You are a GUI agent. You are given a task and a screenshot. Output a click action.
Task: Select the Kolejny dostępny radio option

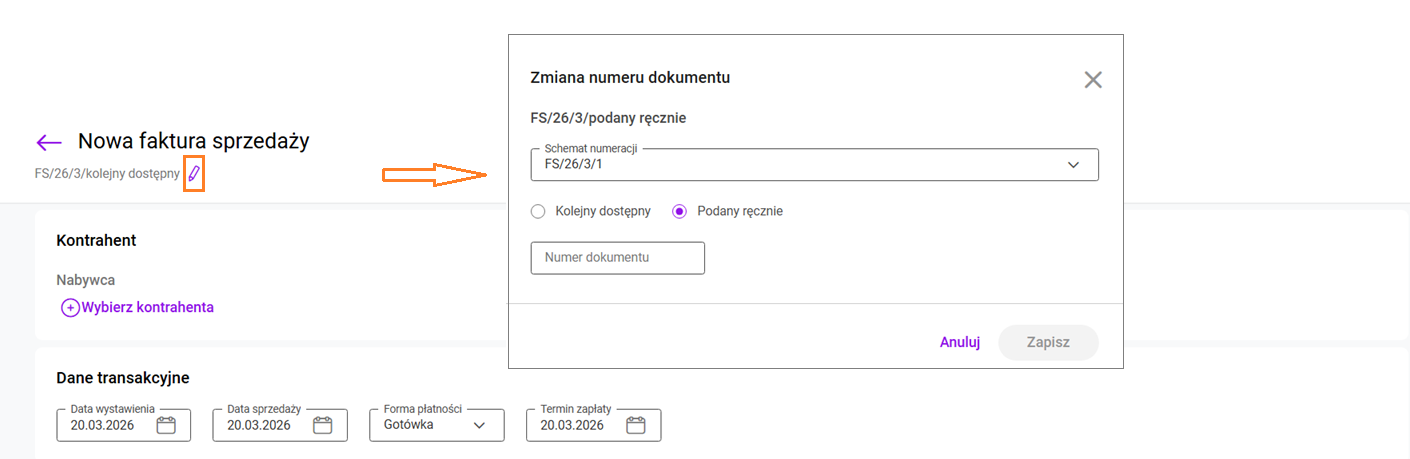[x=538, y=211]
